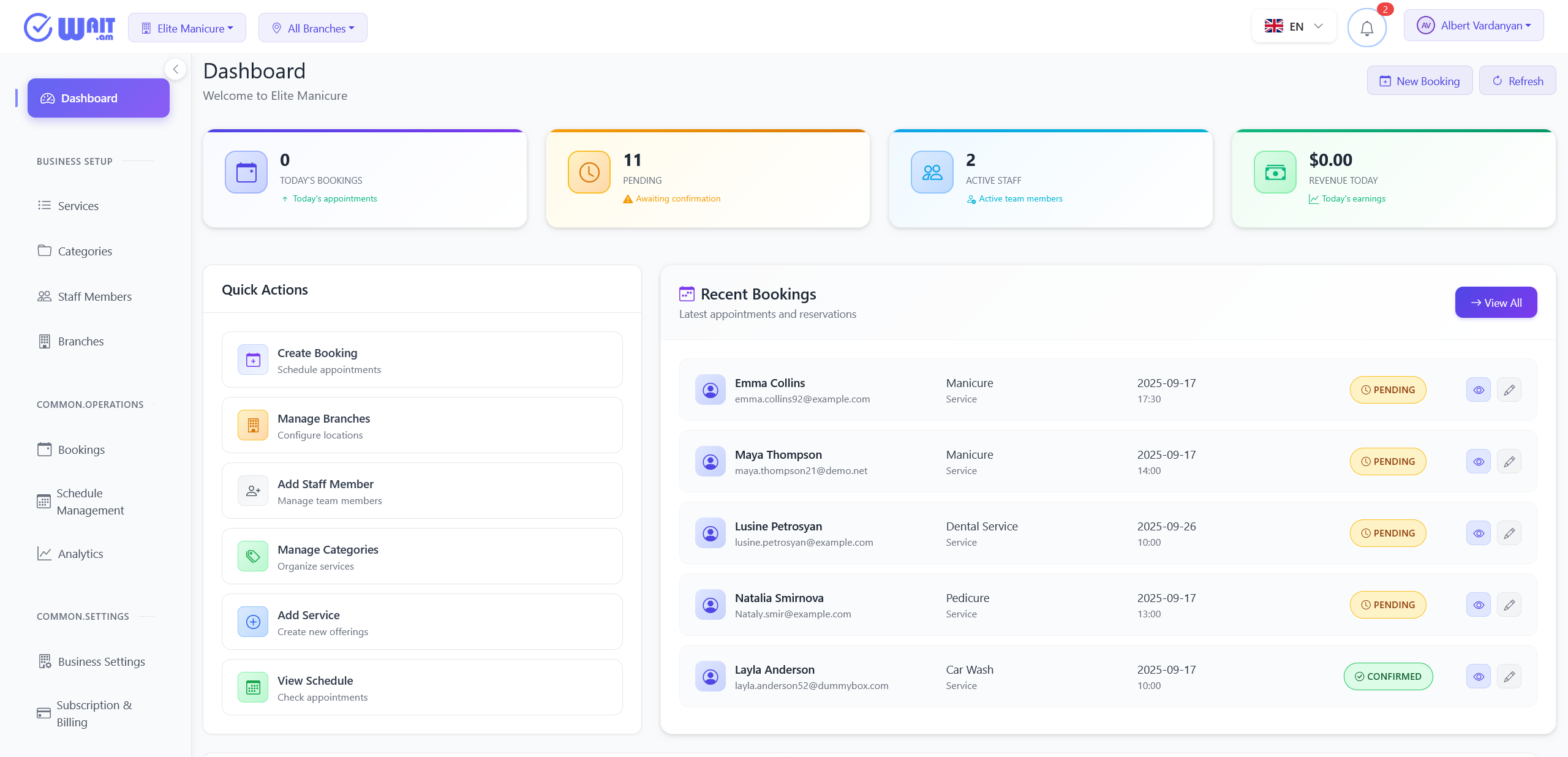Open Staff Members in the sidebar
Image resolution: width=1568 pixels, height=757 pixels.
[x=94, y=296]
